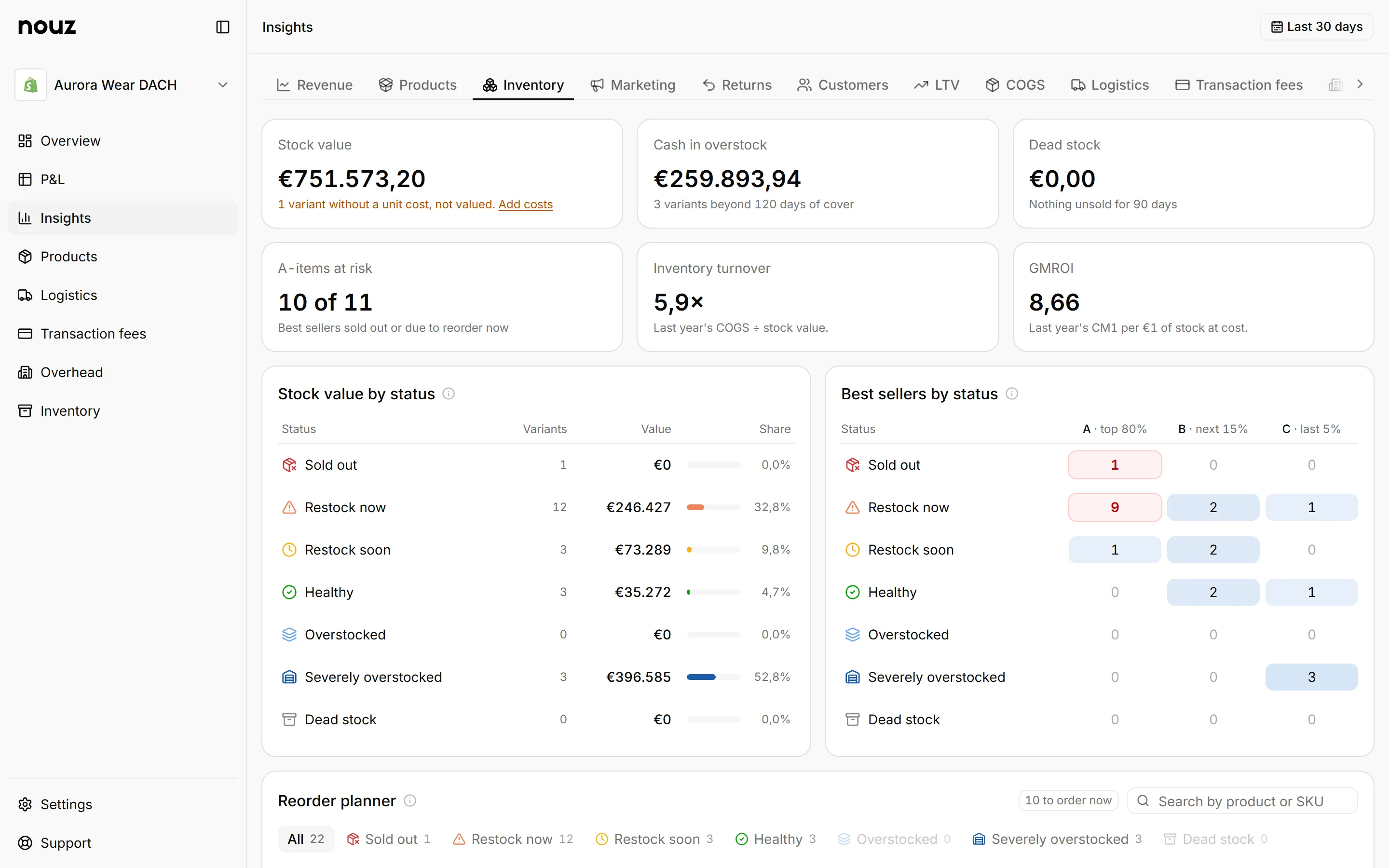Filter Reorder planner by Healthy
The width and height of the screenshot is (1389, 868).
tap(776, 839)
